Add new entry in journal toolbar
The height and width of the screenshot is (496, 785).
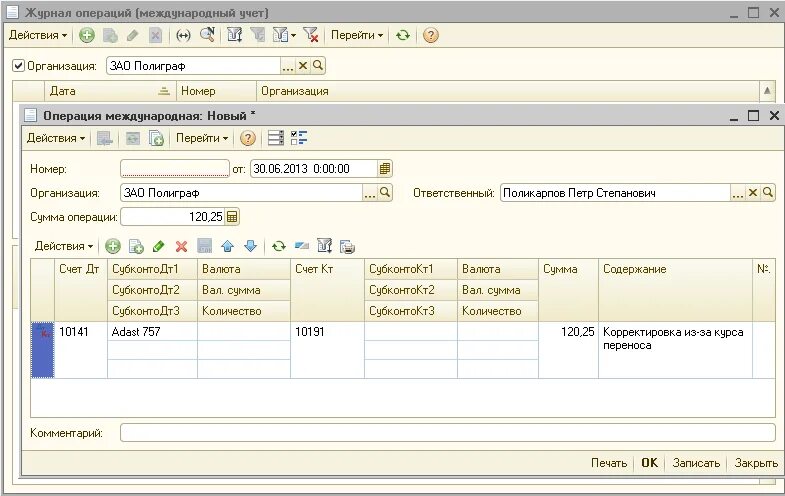[87, 35]
